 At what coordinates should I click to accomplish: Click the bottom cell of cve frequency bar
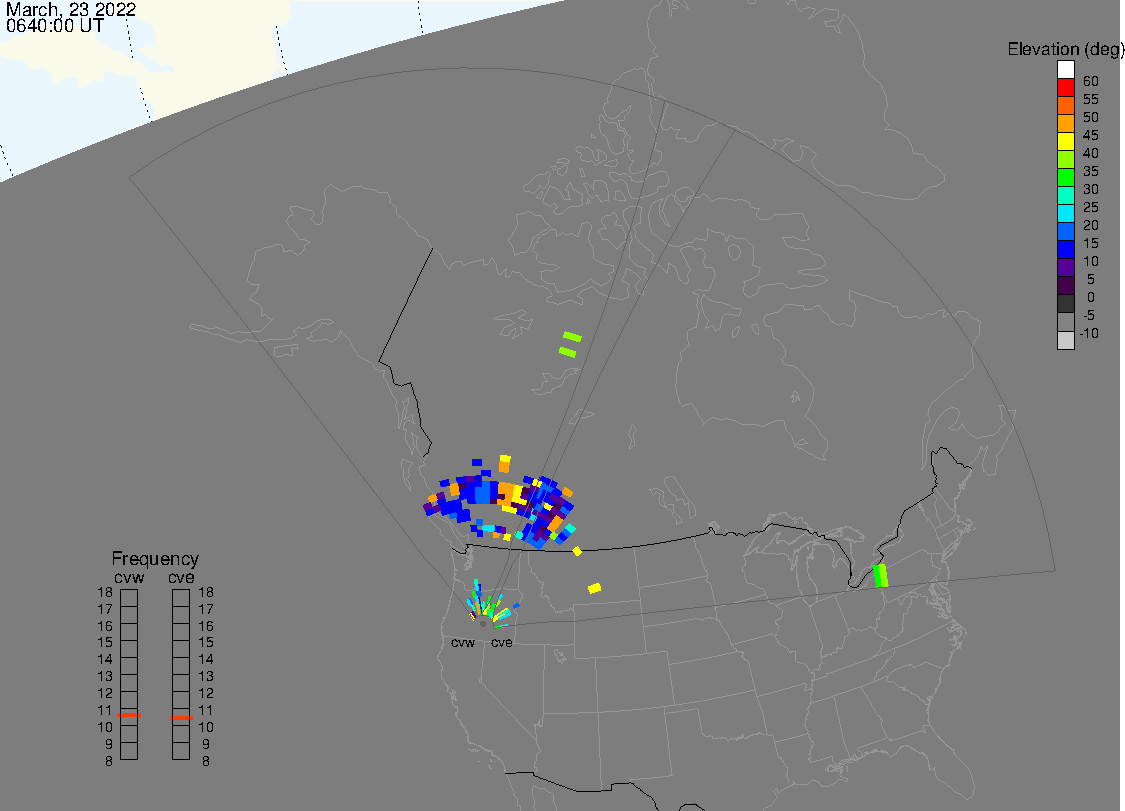pyautogui.click(x=181, y=752)
